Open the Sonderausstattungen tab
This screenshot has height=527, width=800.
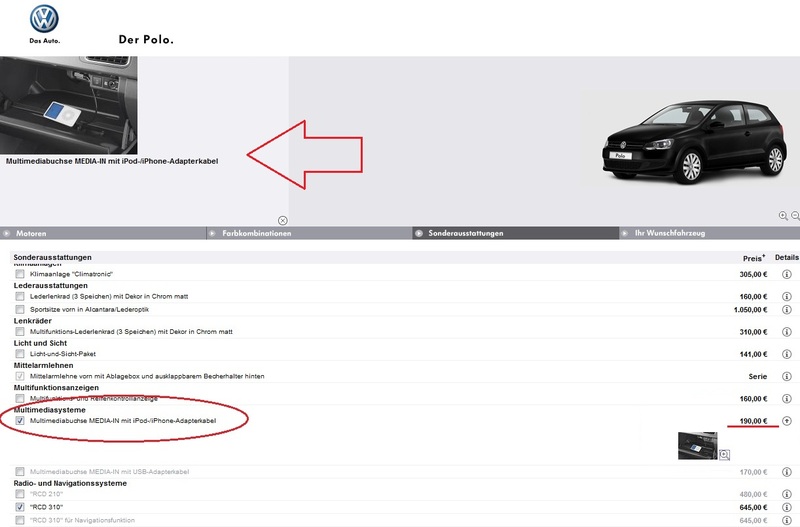click(515, 233)
